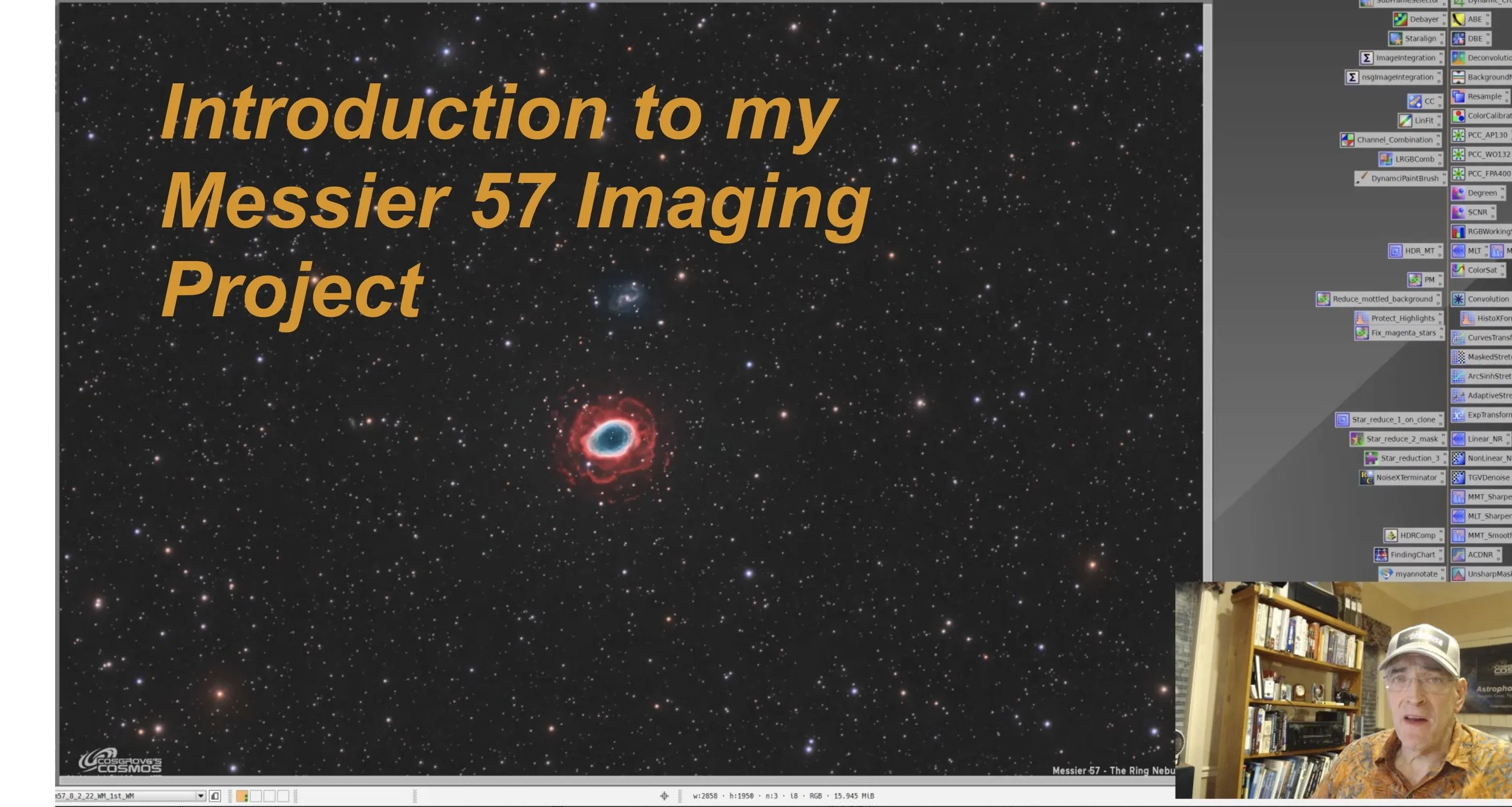Click the view options button beside dropdown
1512x807 pixels.
pyautogui.click(x=215, y=796)
